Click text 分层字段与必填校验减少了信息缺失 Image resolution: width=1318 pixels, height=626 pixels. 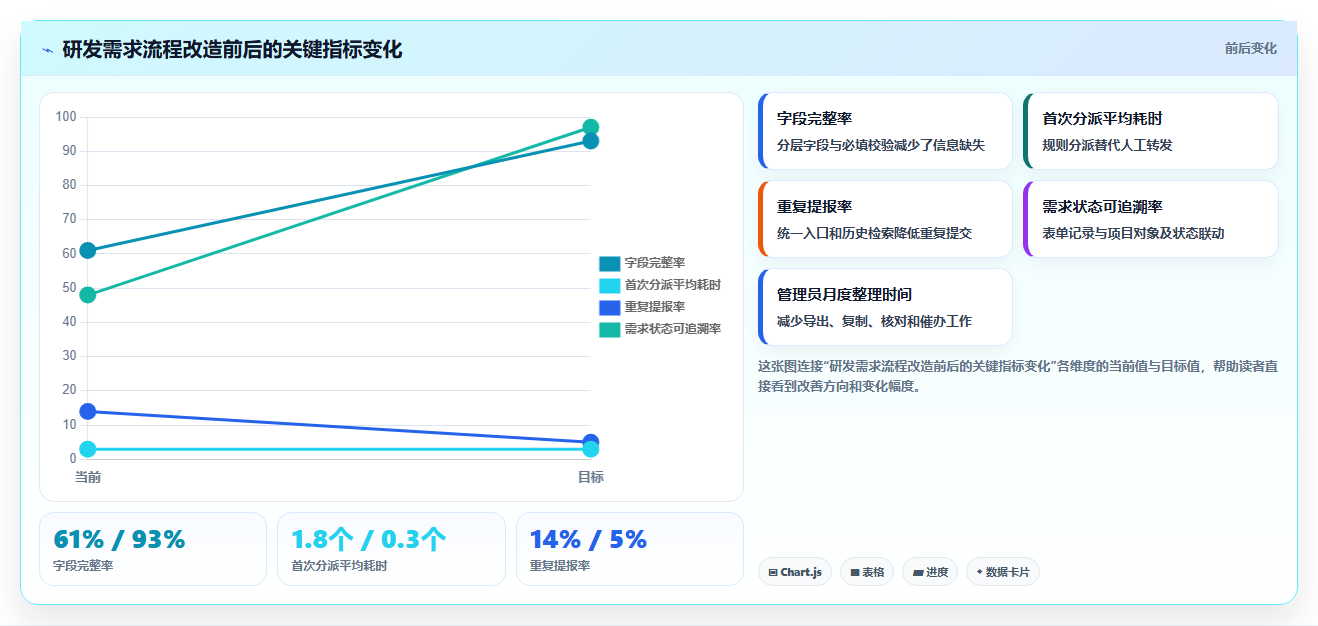pyautogui.click(x=881, y=145)
